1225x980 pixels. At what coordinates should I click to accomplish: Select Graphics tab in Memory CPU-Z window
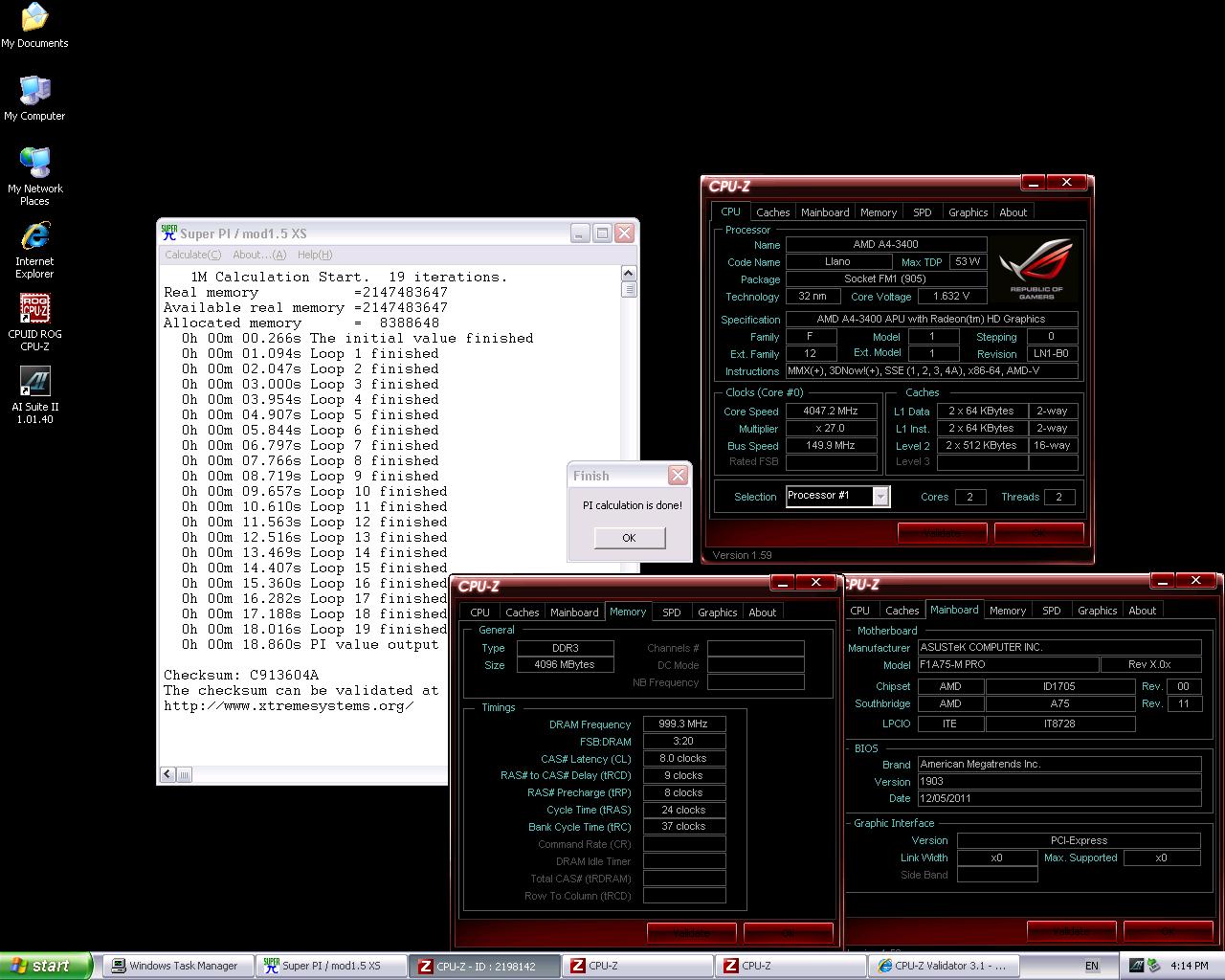[x=717, y=612]
